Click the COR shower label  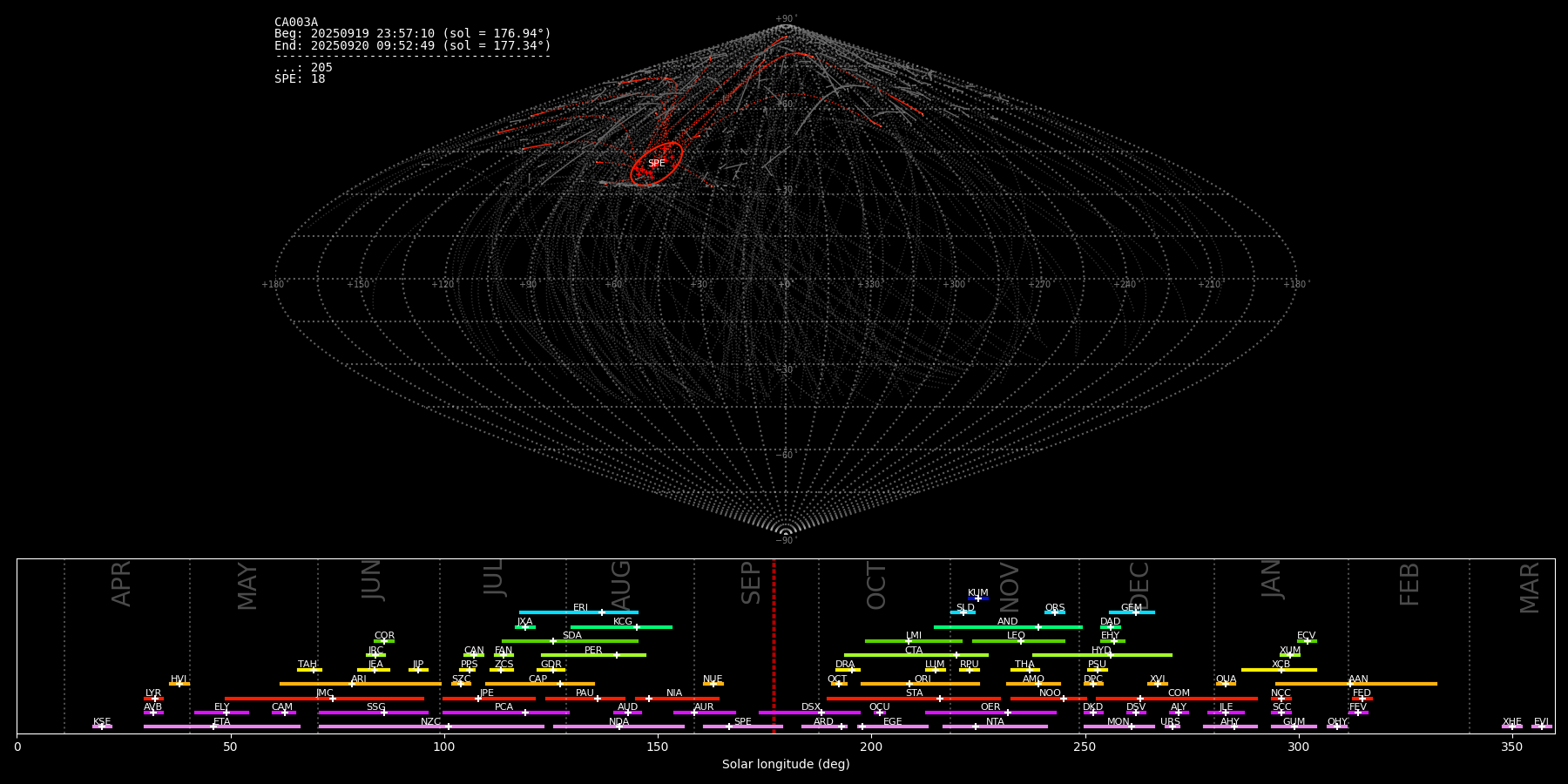[384, 636]
